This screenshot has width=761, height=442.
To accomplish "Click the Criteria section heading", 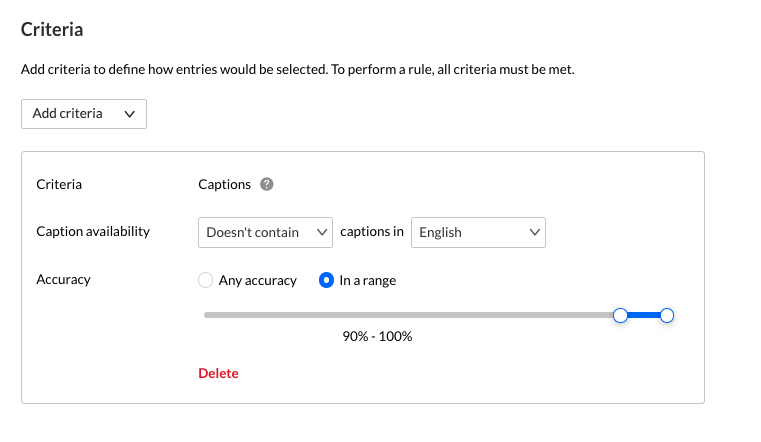I will (52, 29).
